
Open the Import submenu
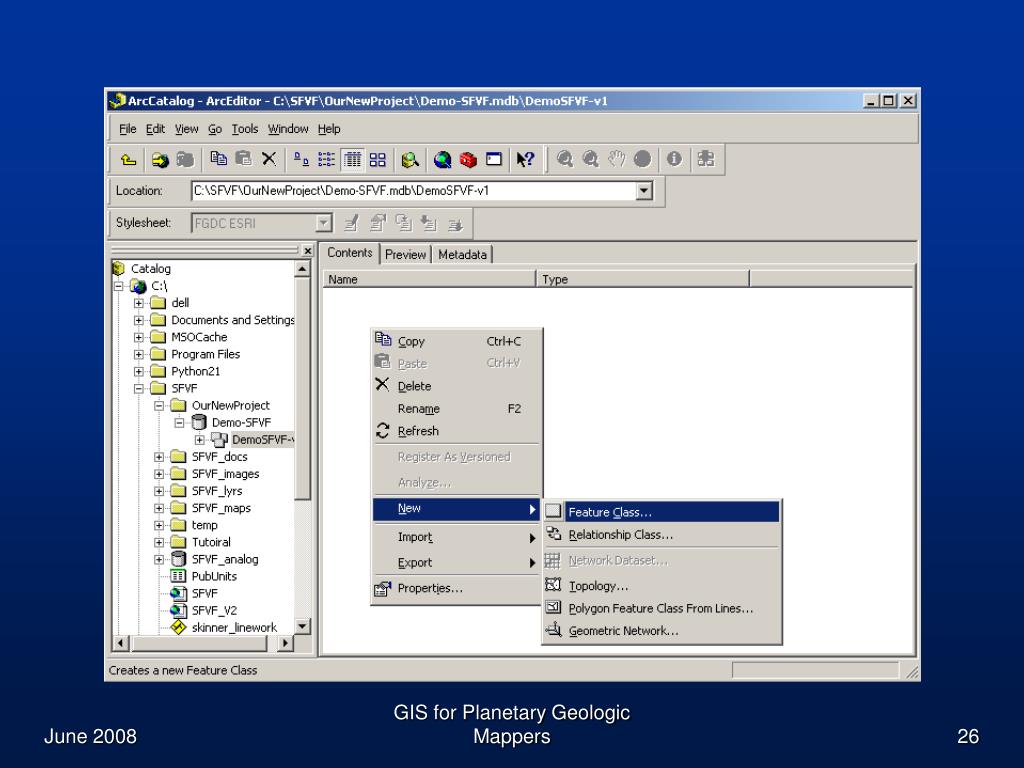456,537
